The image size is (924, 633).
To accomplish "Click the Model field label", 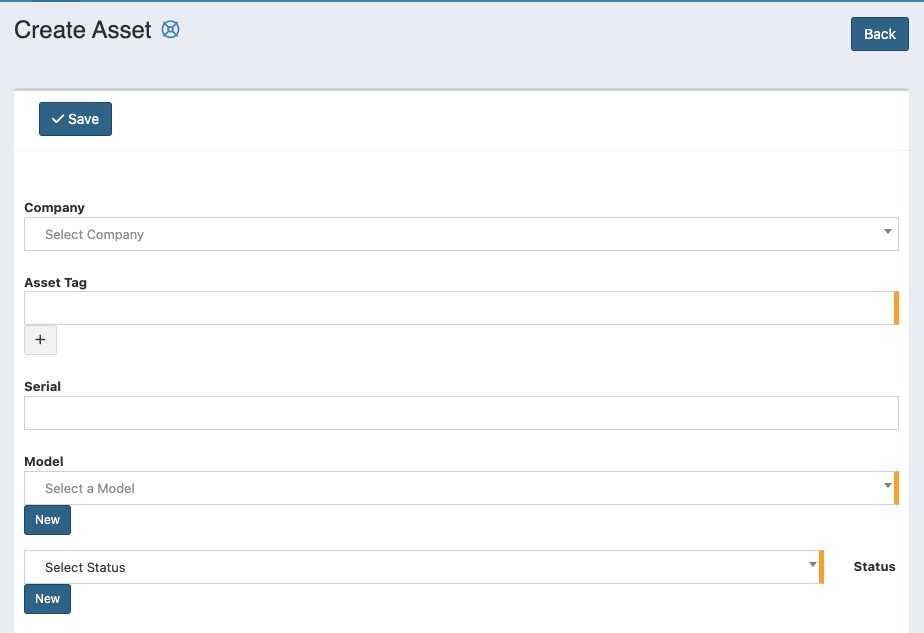I will (x=44, y=462).
